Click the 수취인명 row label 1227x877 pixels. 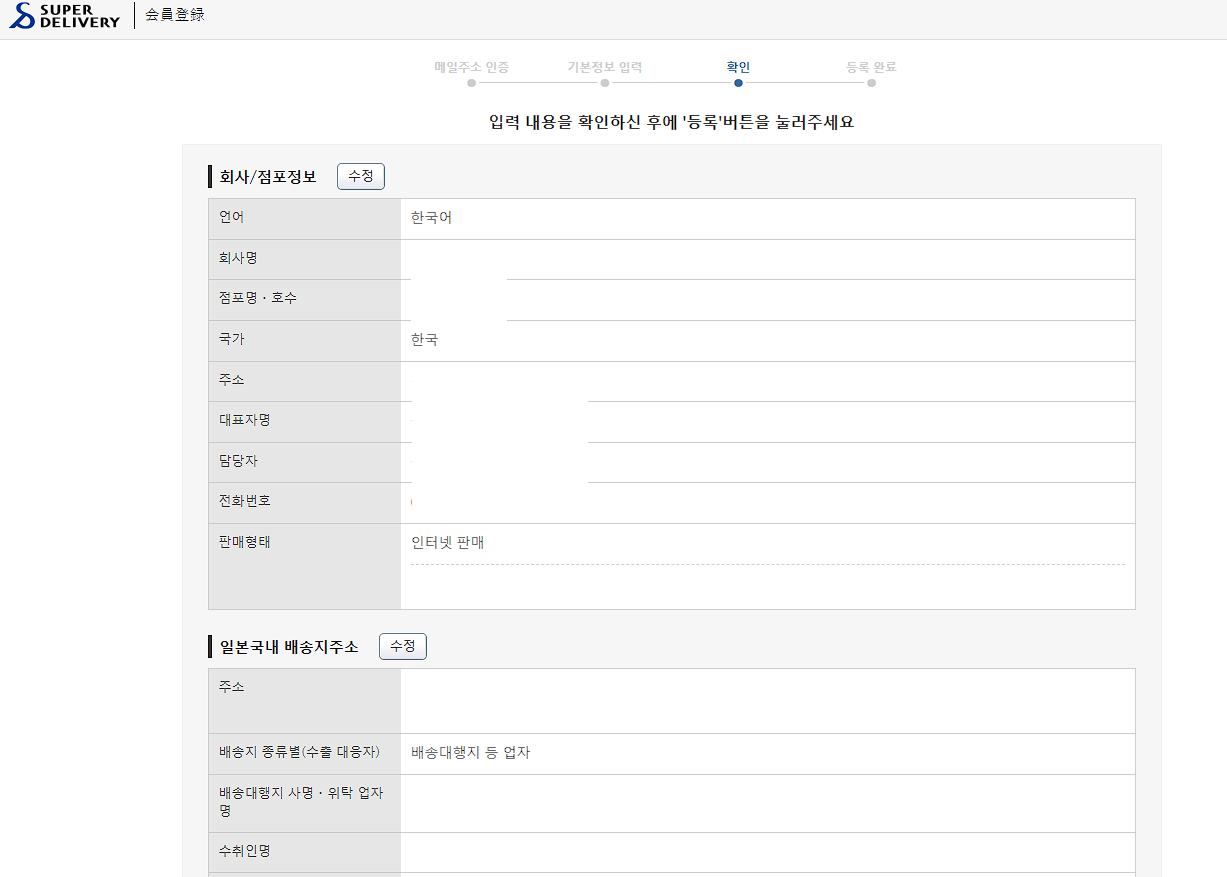tap(244, 851)
